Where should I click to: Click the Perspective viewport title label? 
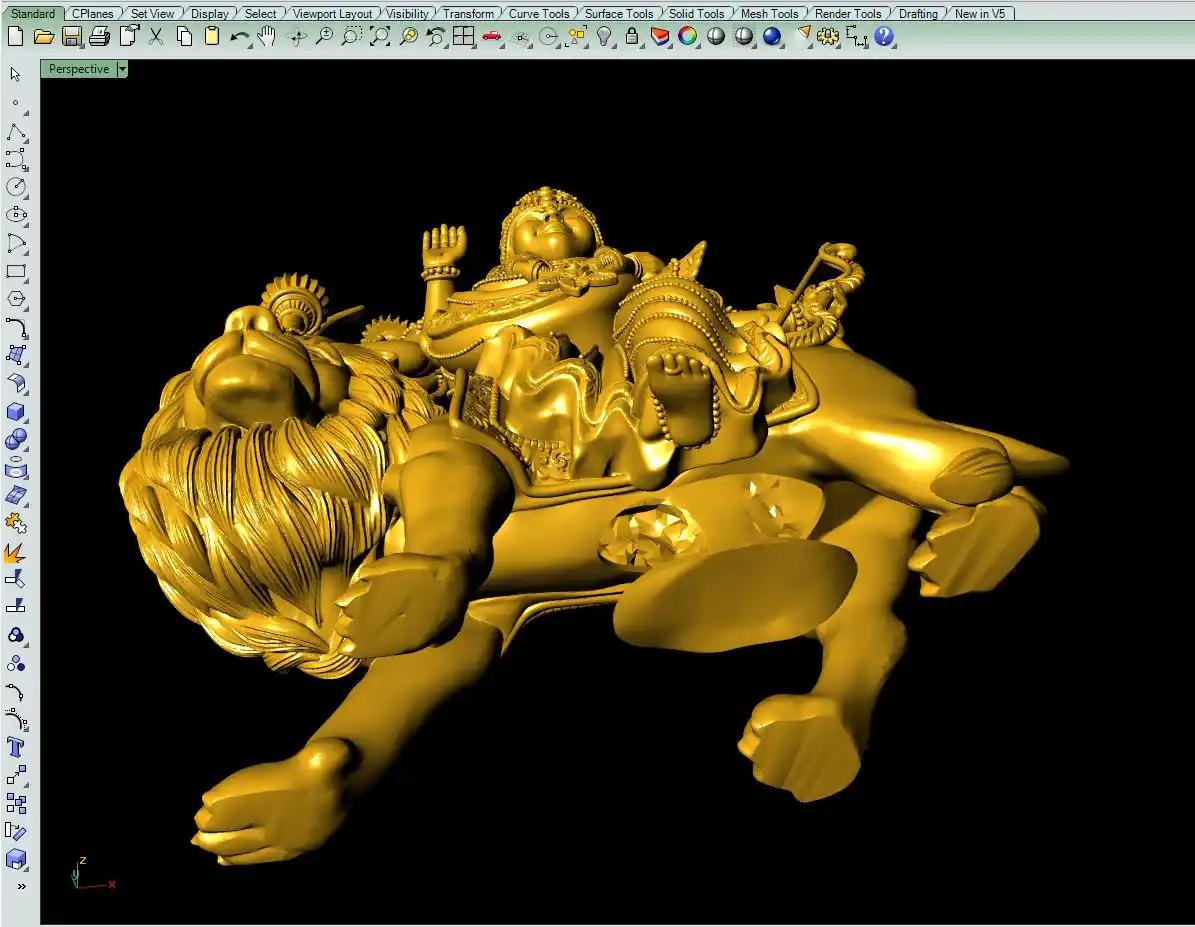pos(79,69)
